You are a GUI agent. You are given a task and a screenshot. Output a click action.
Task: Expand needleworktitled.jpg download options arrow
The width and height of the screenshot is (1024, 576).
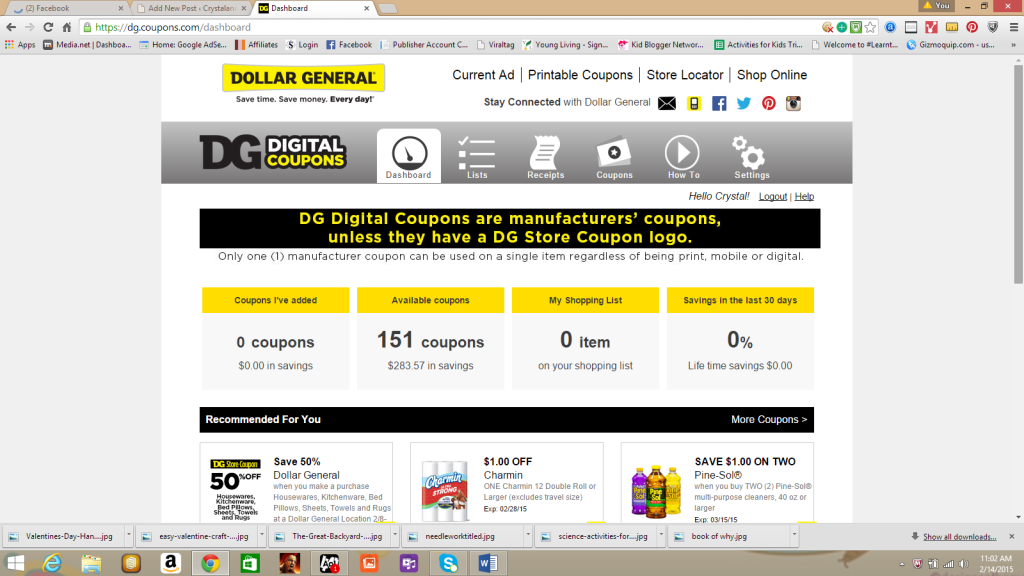[528, 536]
